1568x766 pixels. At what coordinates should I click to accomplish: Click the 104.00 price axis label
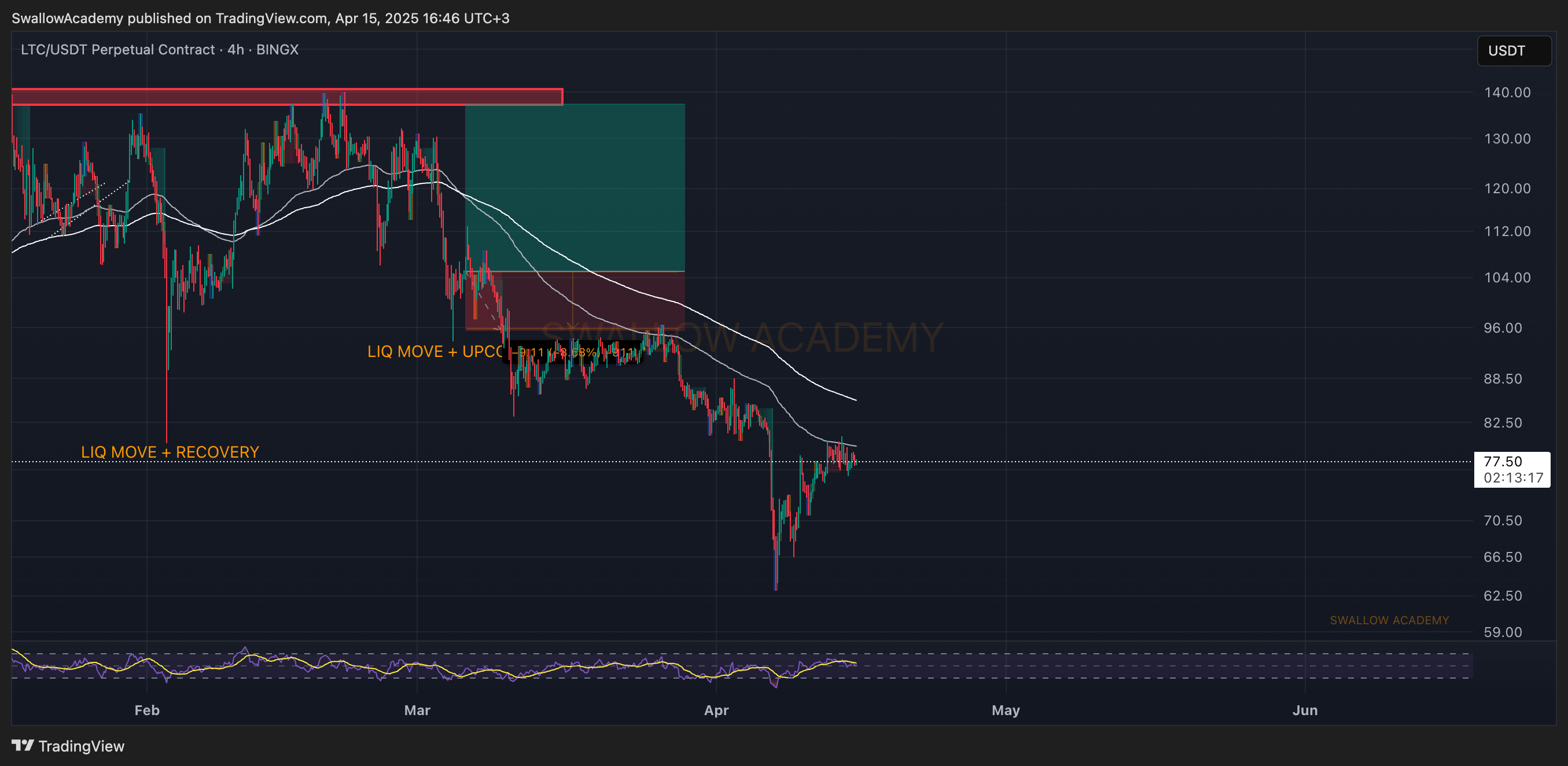click(1507, 278)
